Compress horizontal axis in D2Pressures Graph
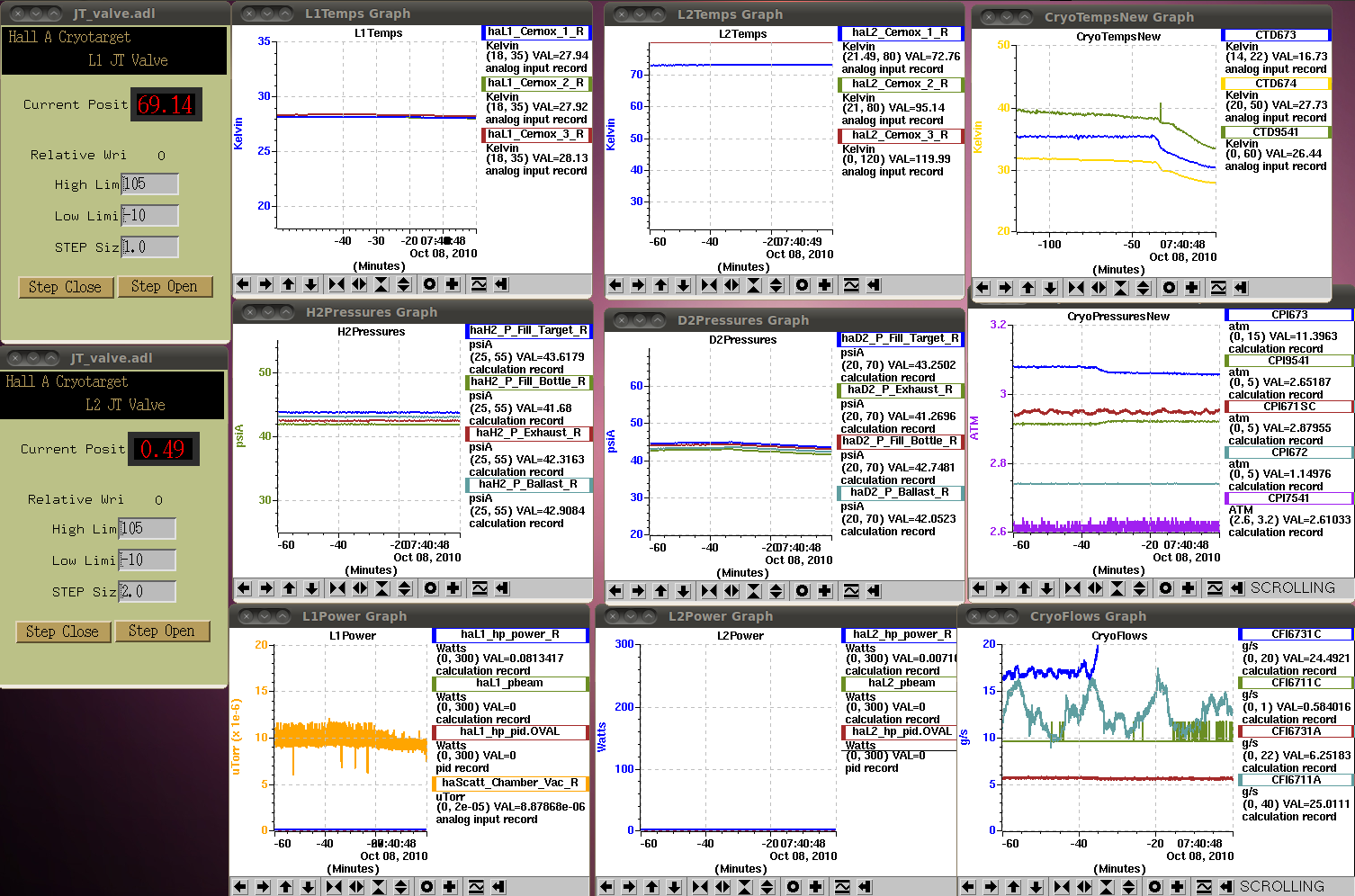The height and width of the screenshot is (896, 1355). pyautogui.click(x=709, y=591)
